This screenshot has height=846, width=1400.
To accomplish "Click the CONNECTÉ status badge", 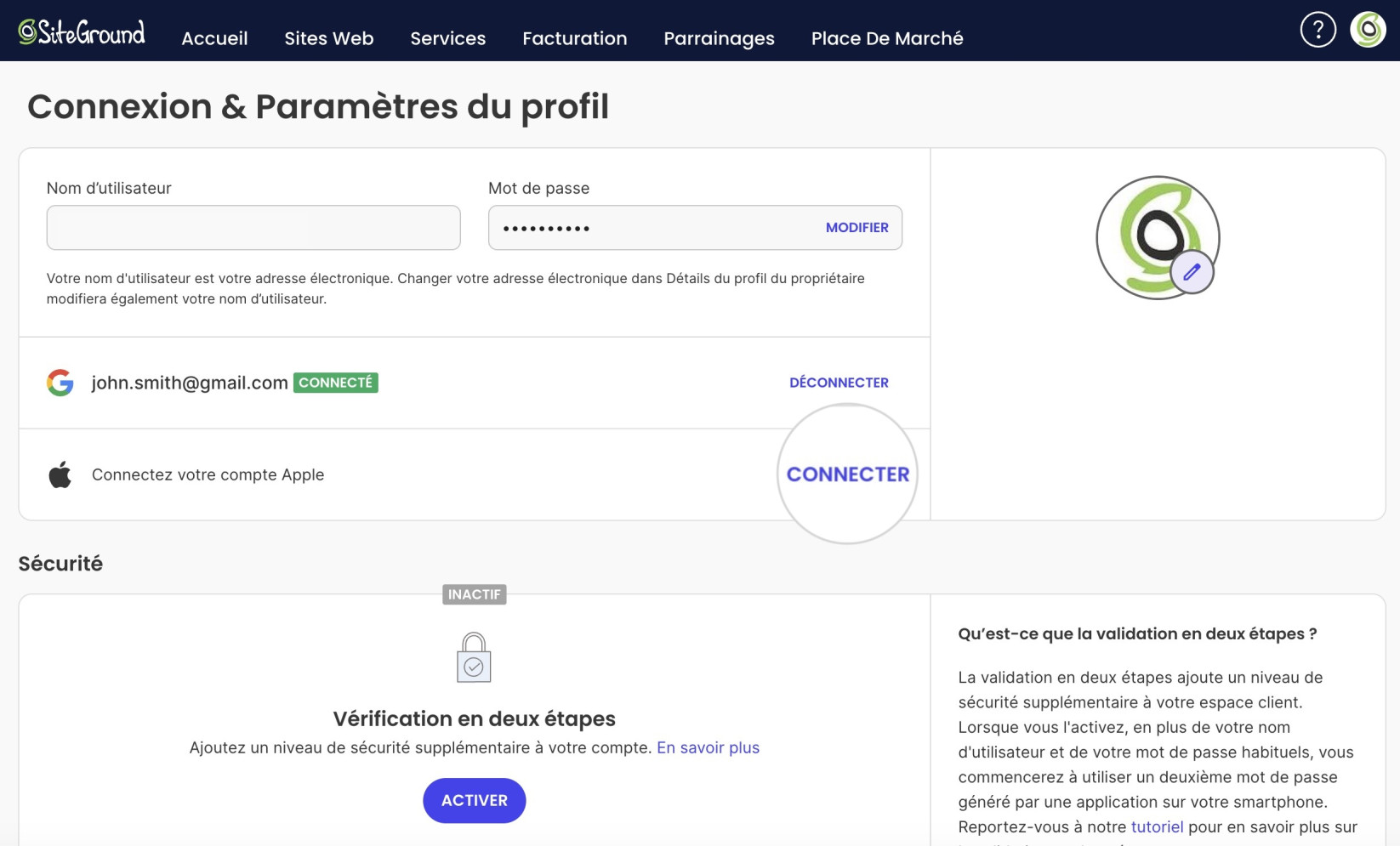I will click(x=336, y=383).
